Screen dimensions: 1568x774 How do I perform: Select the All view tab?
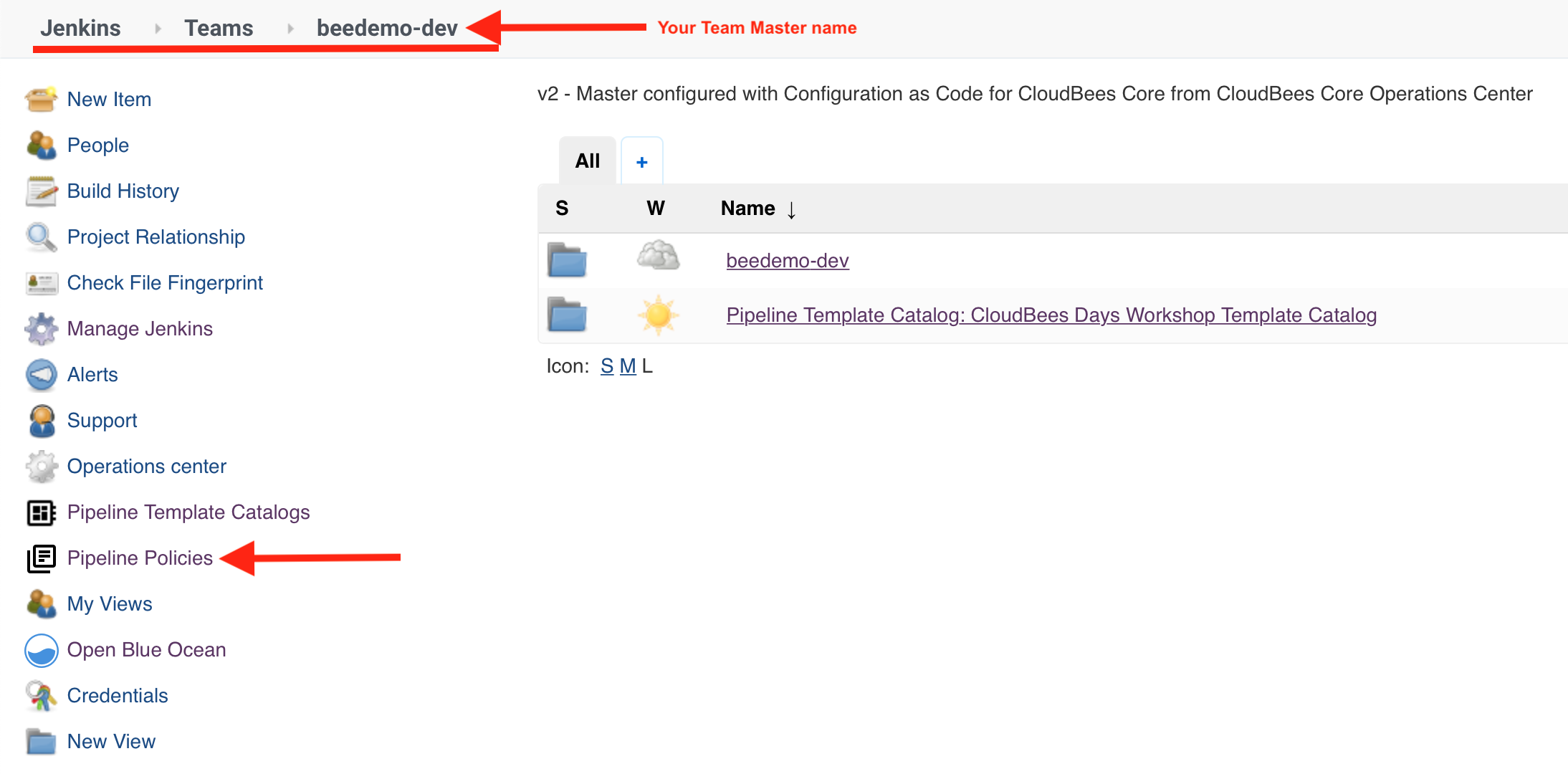pos(587,161)
